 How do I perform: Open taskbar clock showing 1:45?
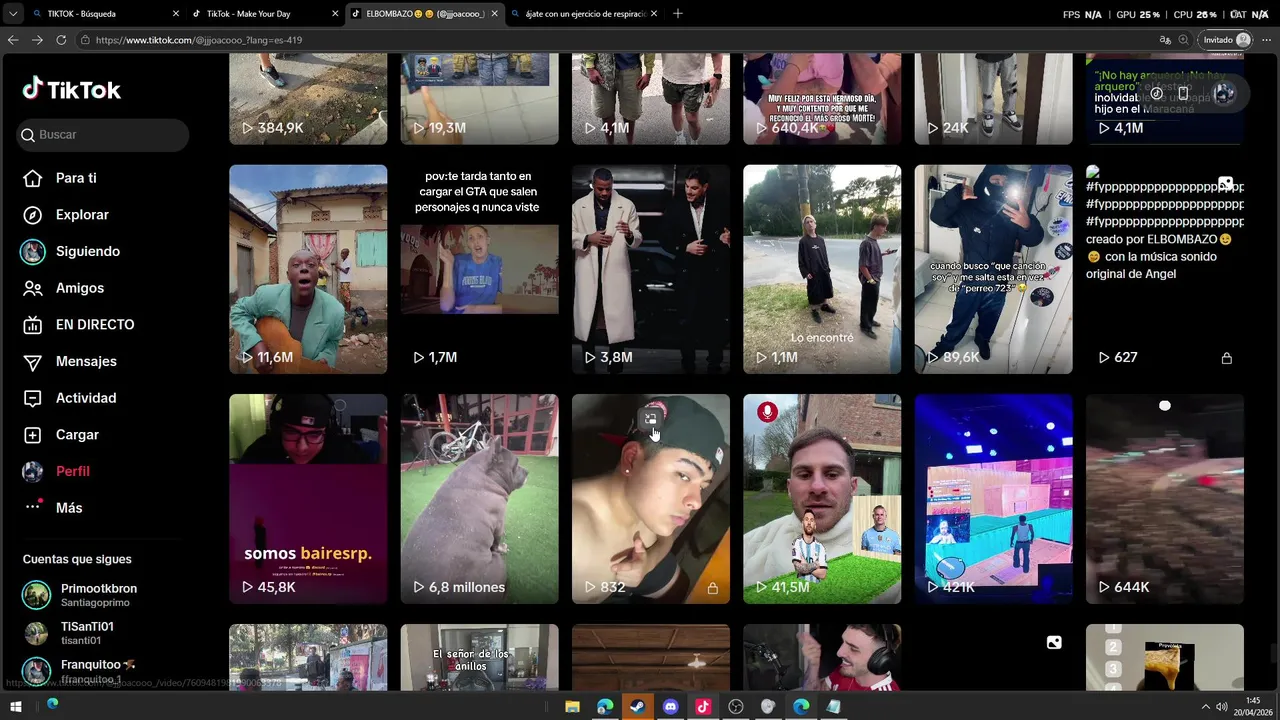click(x=1253, y=706)
